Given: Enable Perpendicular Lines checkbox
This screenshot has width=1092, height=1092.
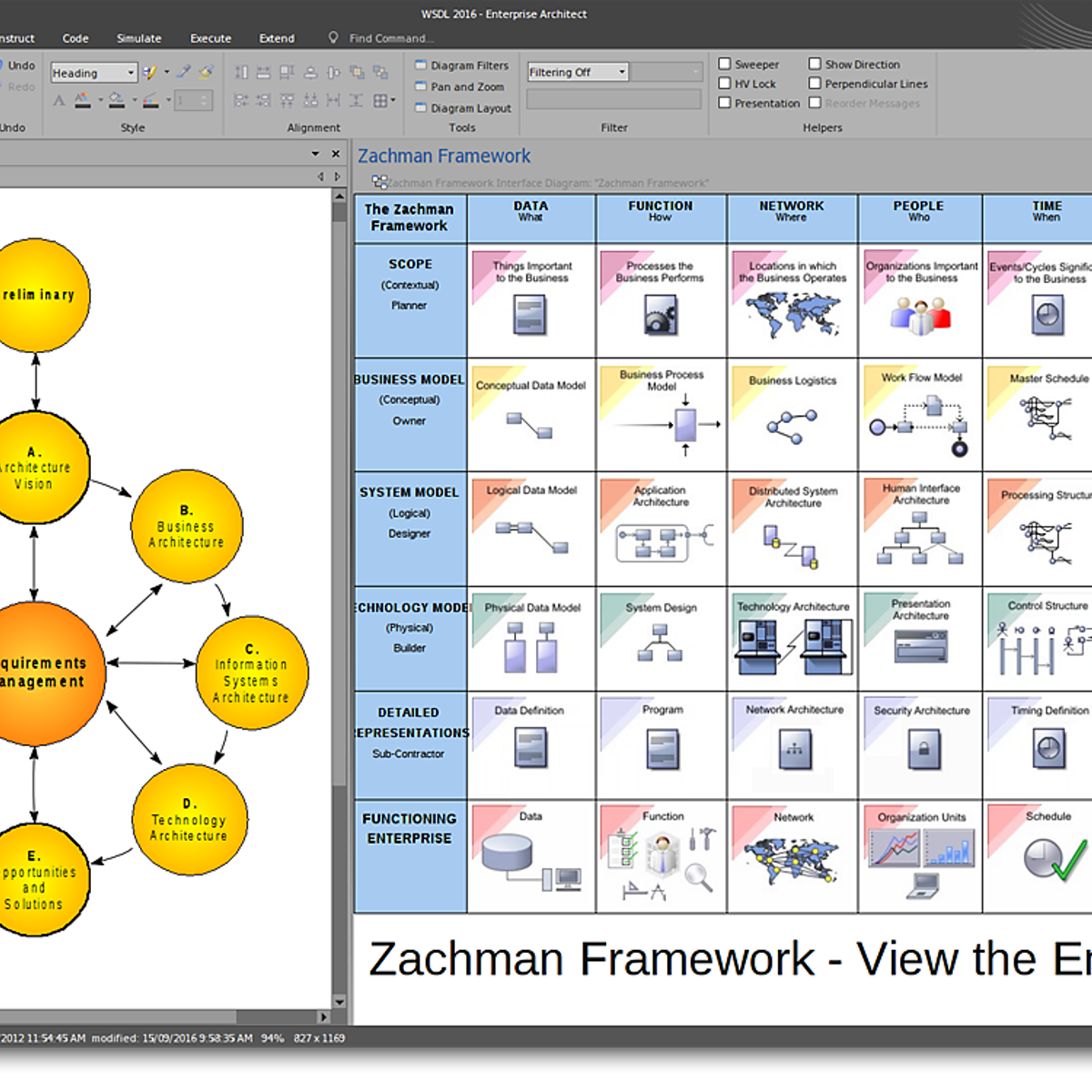Looking at the screenshot, I should tap(815, 83).
